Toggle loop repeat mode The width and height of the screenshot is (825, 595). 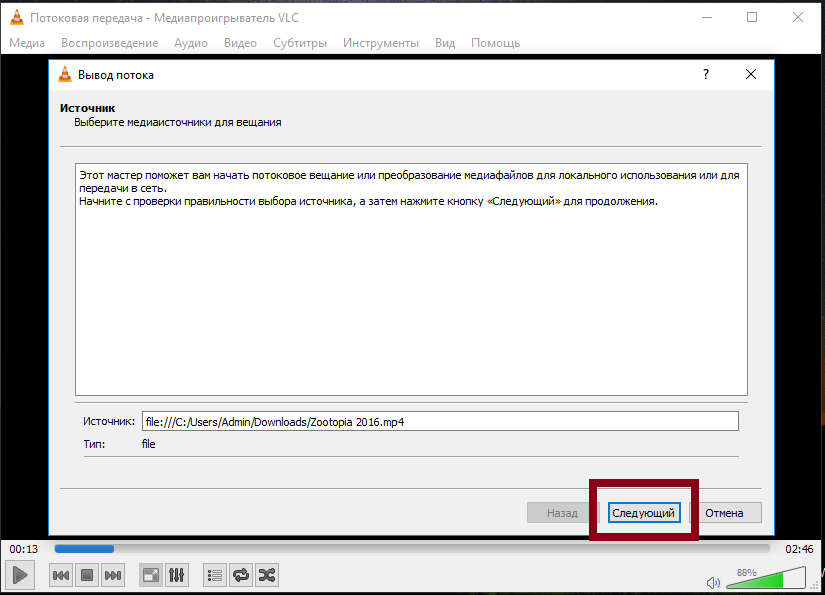coord(241,575)
